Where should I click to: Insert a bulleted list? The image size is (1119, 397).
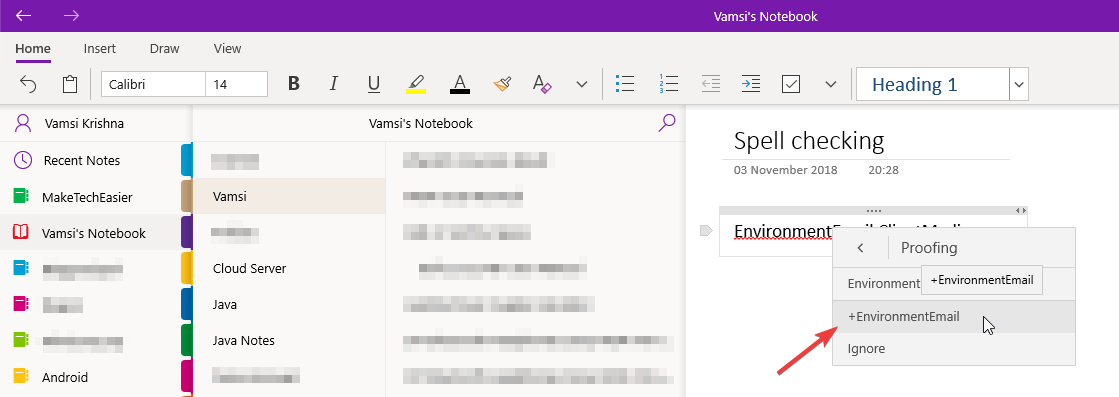click(625, 84)
